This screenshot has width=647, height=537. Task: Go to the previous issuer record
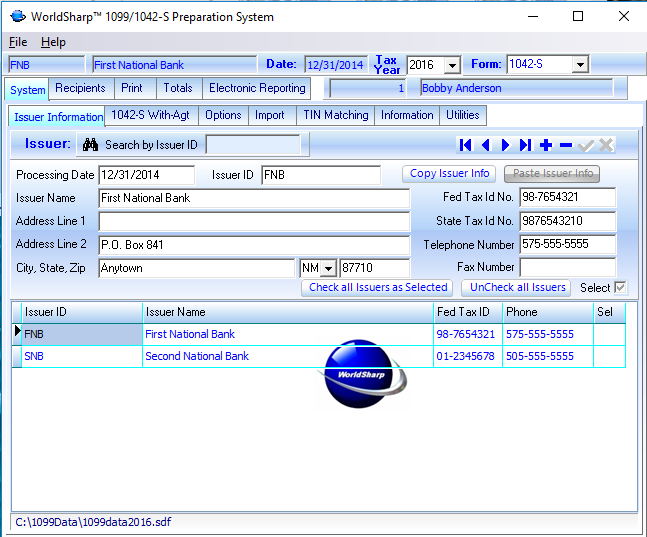click(x=486, y=145)
